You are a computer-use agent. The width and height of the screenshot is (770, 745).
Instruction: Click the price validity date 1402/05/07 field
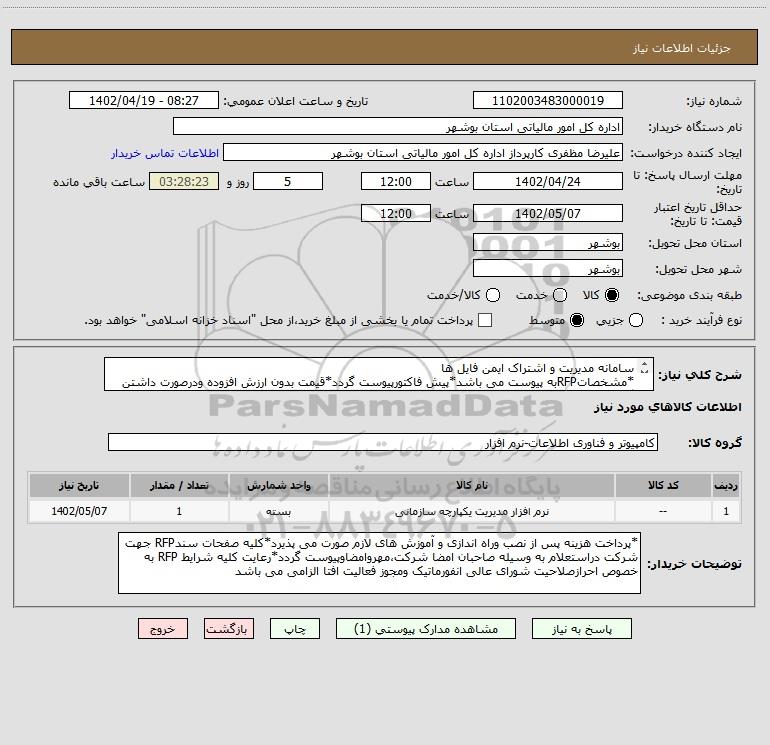tap(548, 214)
